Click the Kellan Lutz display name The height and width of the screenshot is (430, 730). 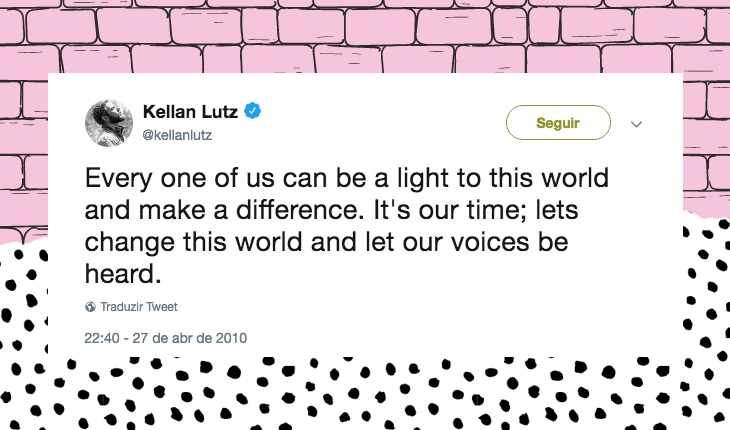190,112
